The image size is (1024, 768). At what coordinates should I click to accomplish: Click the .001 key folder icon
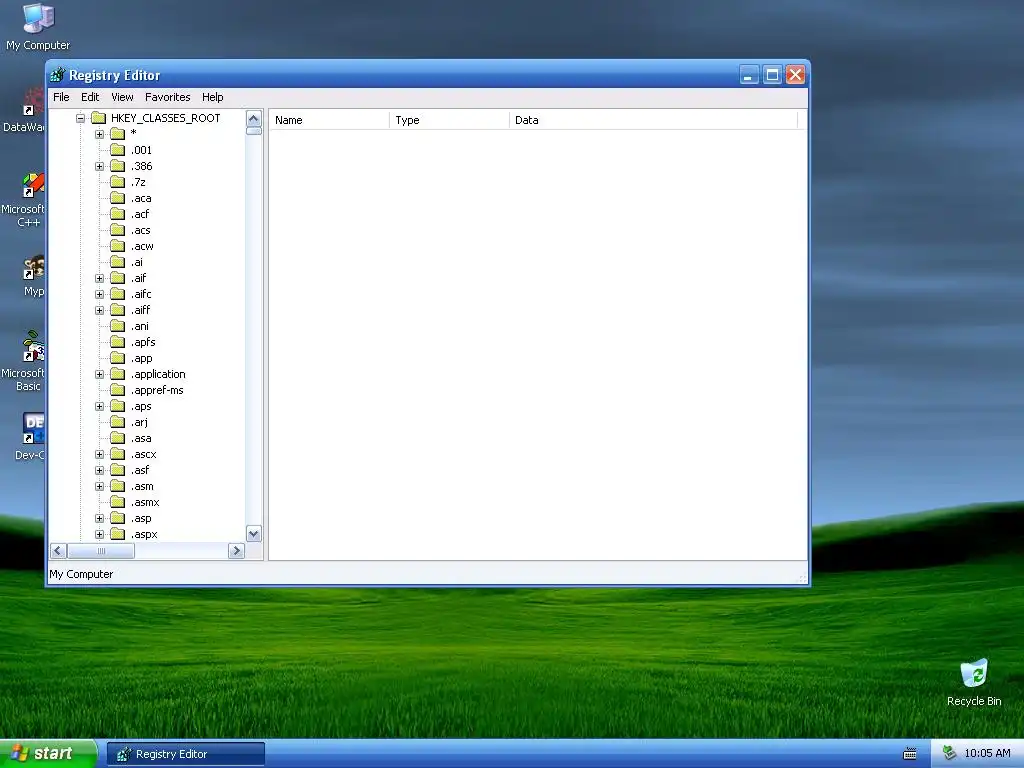[118, 150]
